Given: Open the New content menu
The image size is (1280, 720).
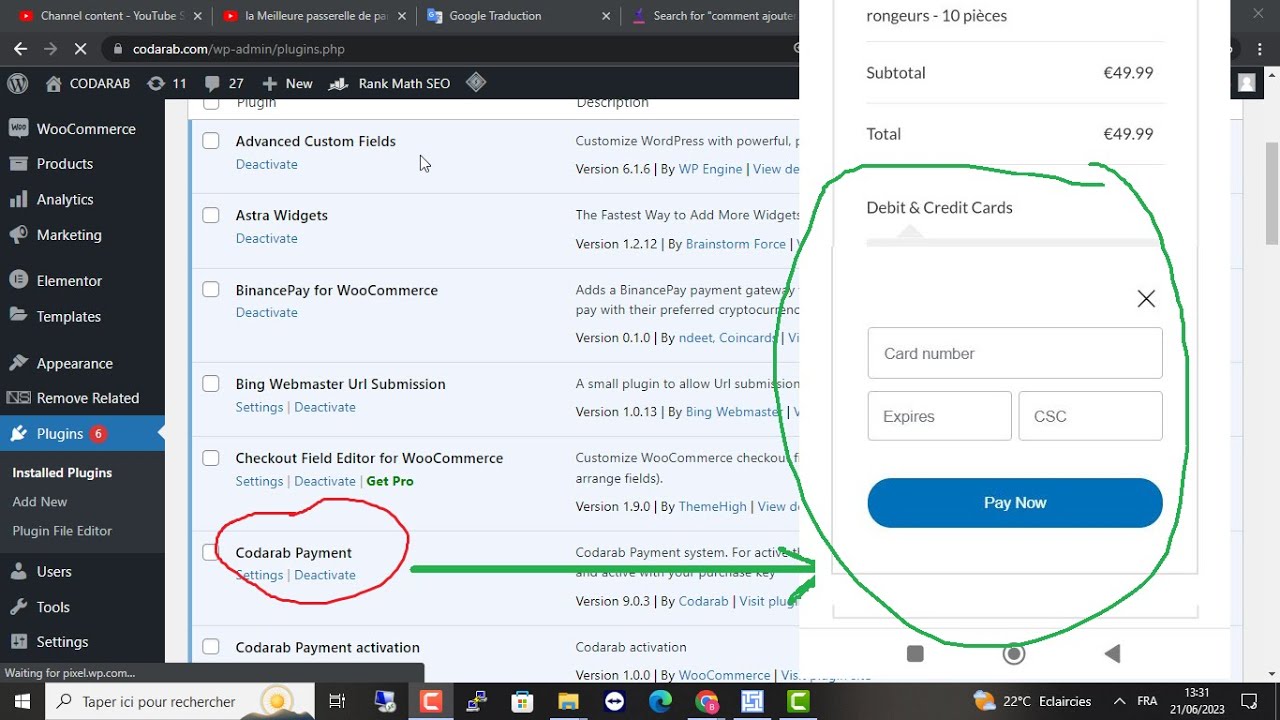Looking at the screenshot, I should pos(287,84).
